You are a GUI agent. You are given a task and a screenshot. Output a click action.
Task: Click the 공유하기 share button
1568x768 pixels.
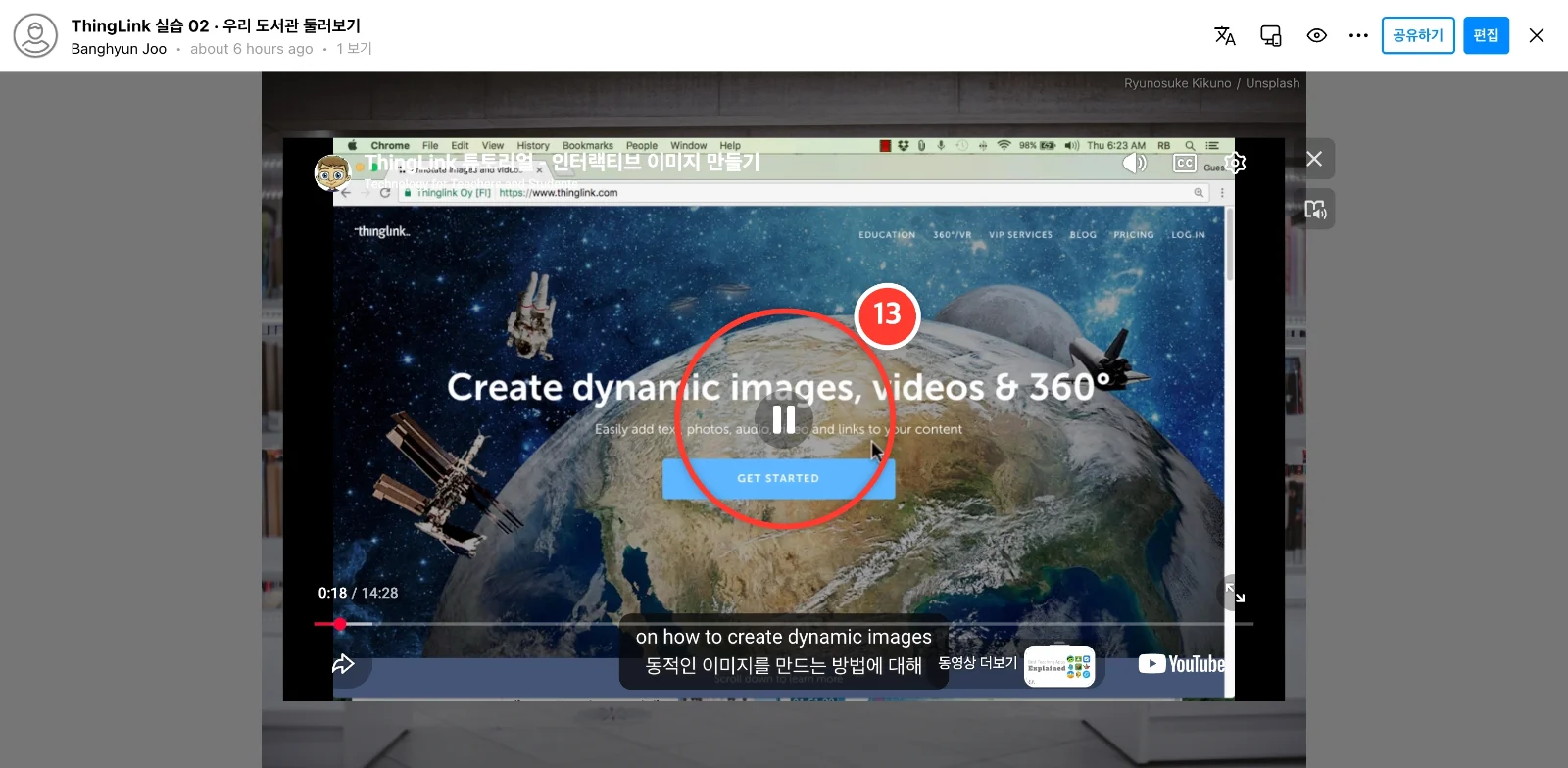(x=1418, y=35)
